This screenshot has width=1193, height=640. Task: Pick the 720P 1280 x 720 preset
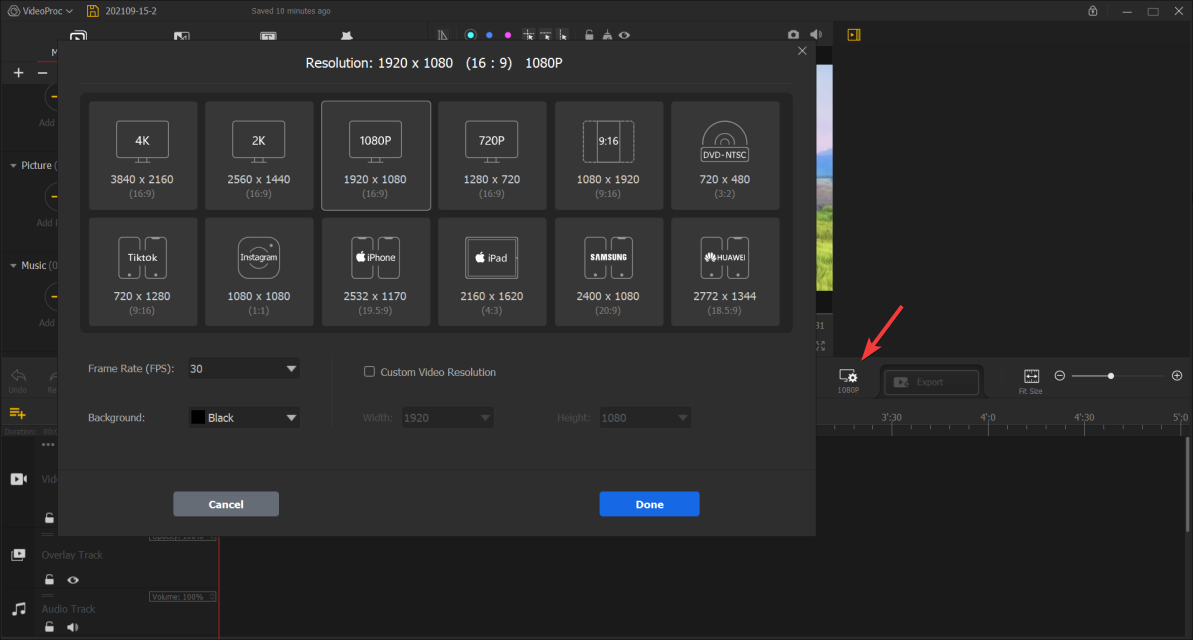(x=492, y=155)
